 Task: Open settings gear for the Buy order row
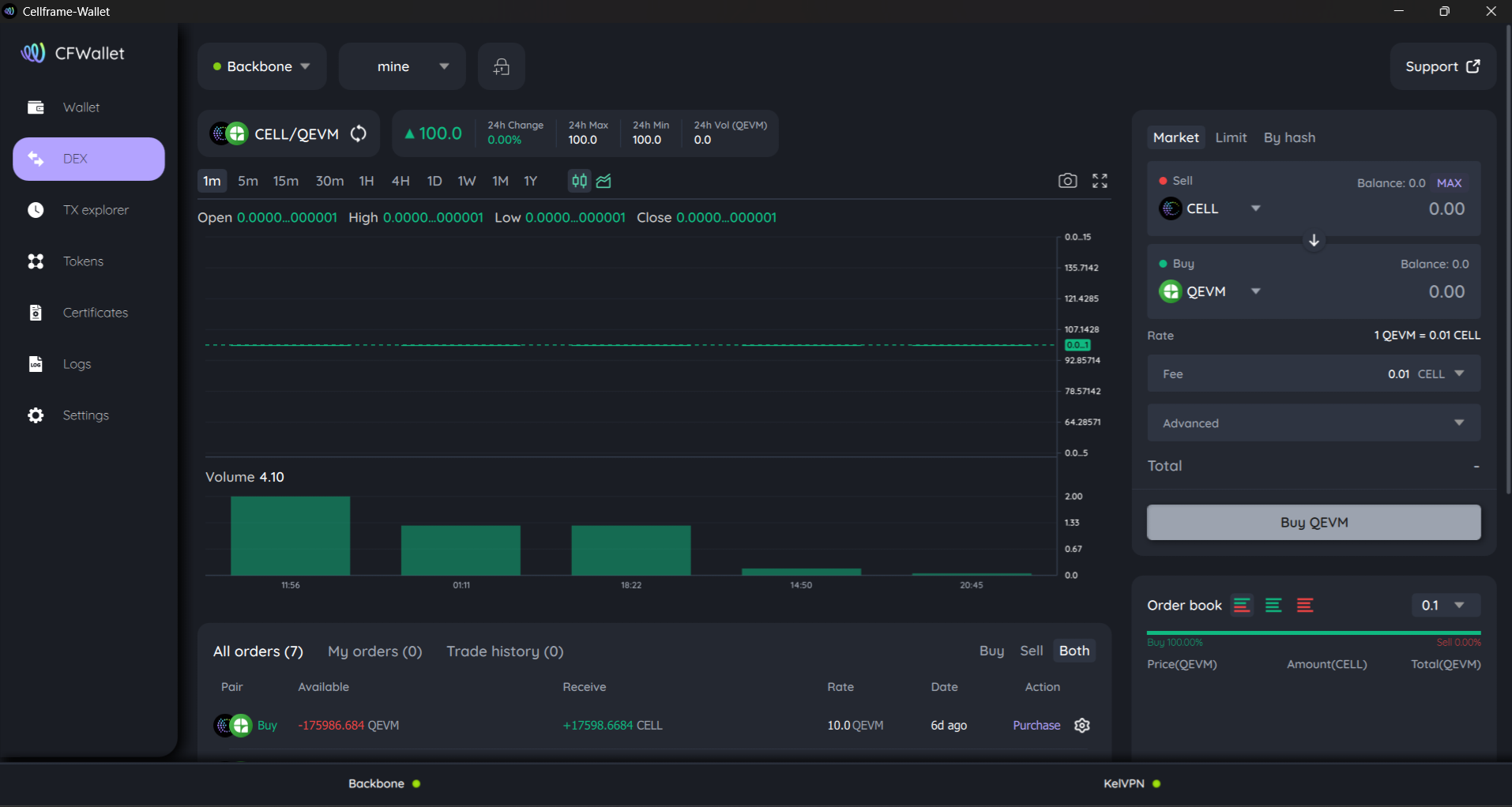tap(1082, 726)
